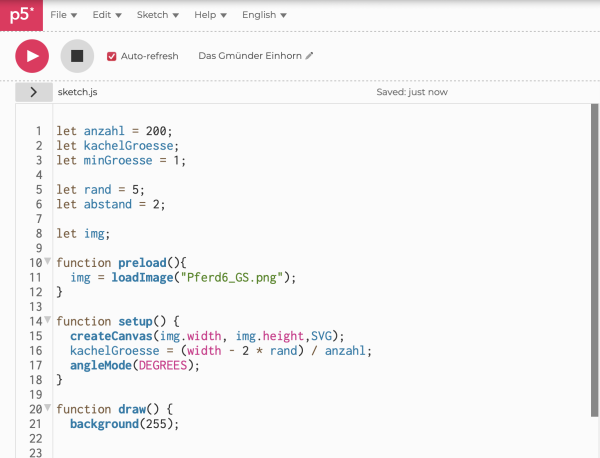Open the Help dropdown menu

(x=210, y=16)
